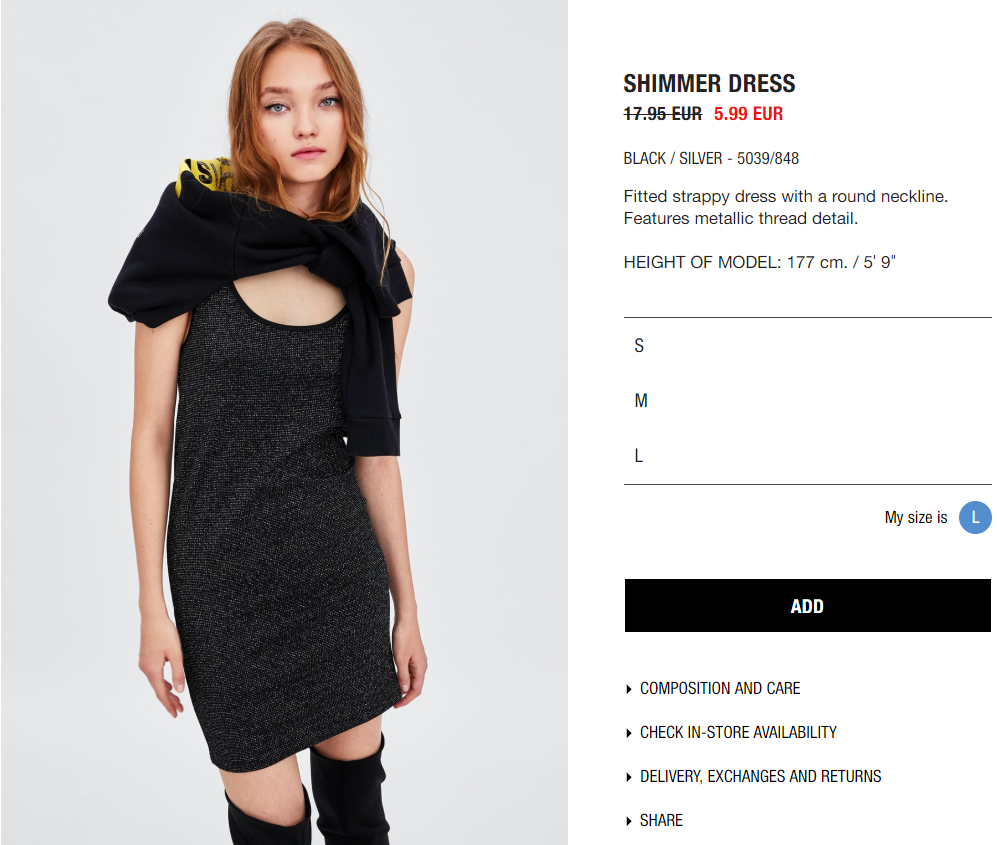
Task: Click the arrow icon beside Share
Action: [x=629, y=821]
